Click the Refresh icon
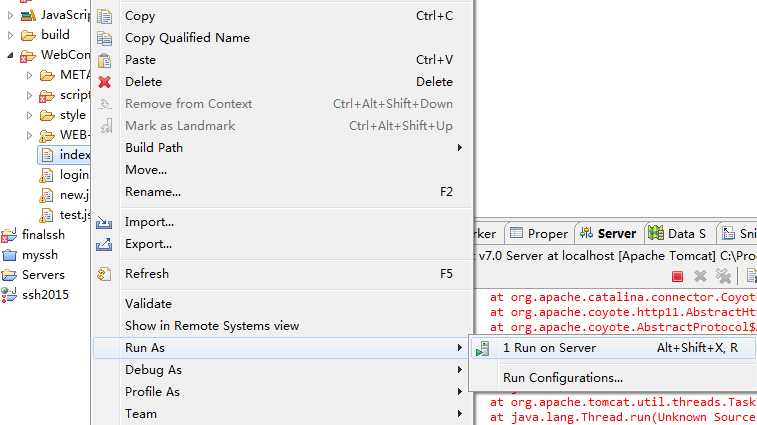Viewport: 757px width, 425px height. coord(104,274)
